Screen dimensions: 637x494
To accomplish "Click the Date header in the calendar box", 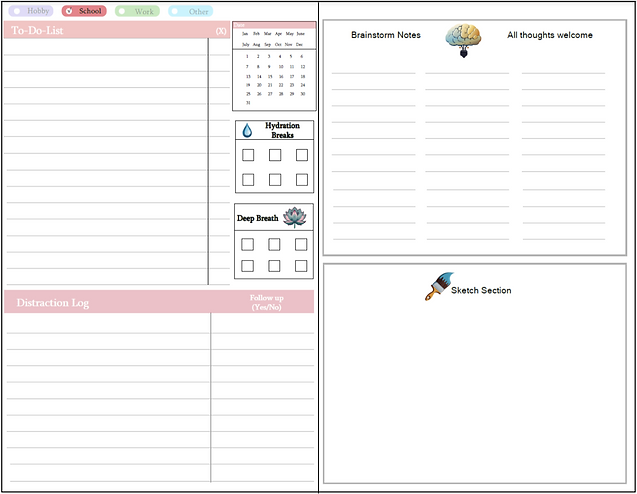I will click(239, 25).
